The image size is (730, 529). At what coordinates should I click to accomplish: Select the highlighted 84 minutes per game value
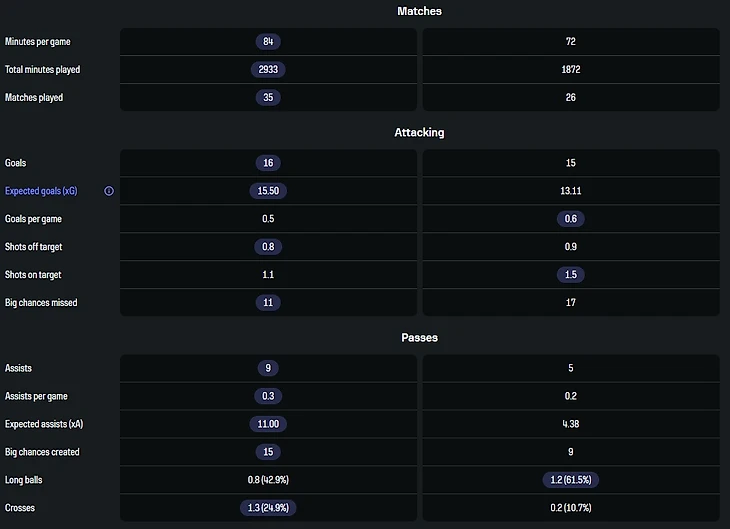[268, 42]
